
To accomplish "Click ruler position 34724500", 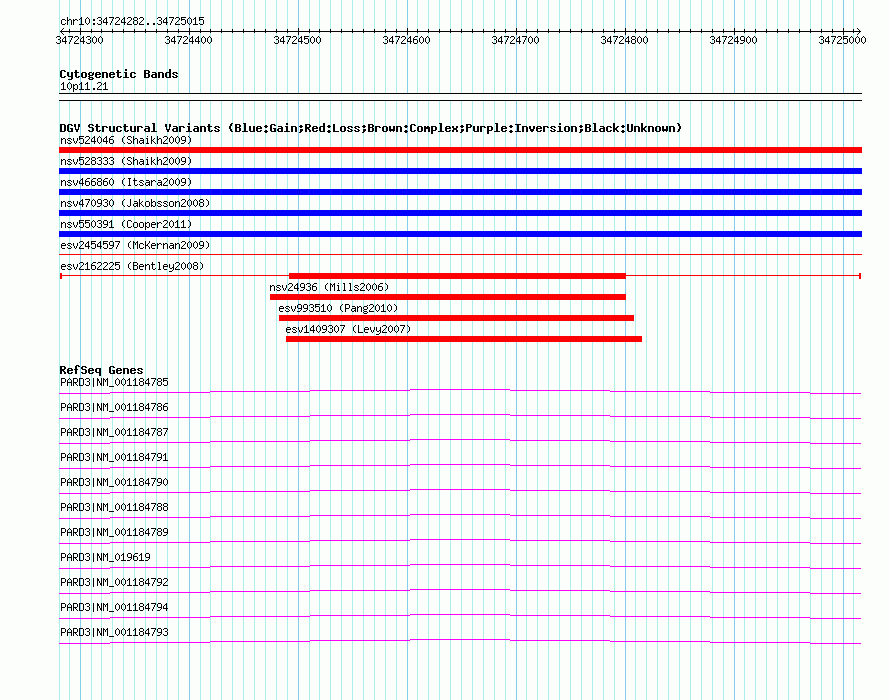I will click(297, 40).
